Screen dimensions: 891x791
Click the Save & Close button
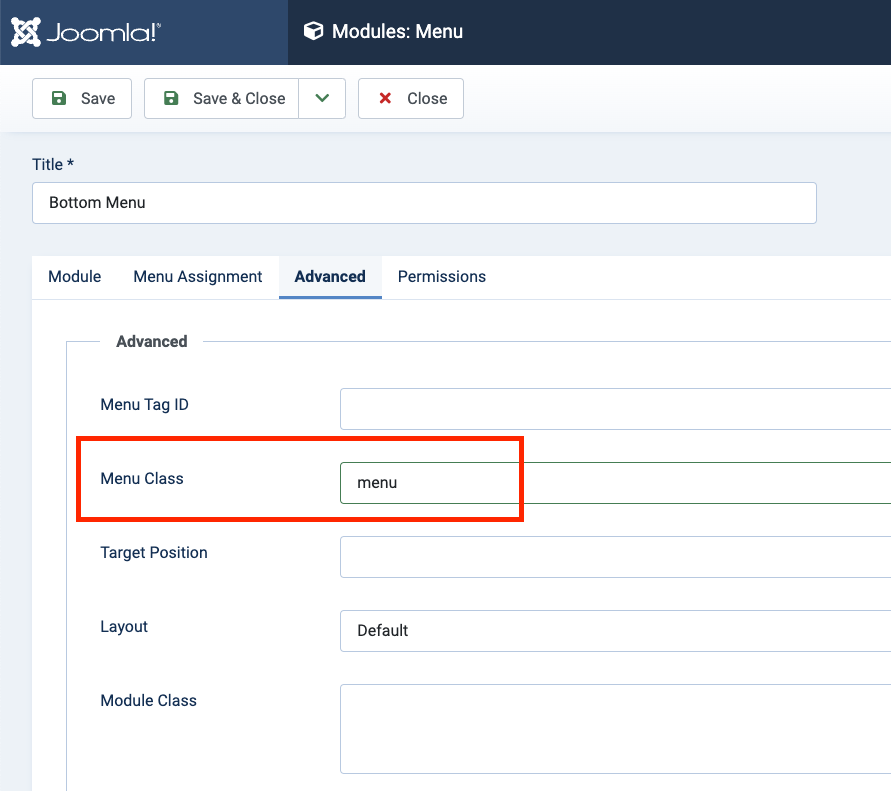click(222, 98)
